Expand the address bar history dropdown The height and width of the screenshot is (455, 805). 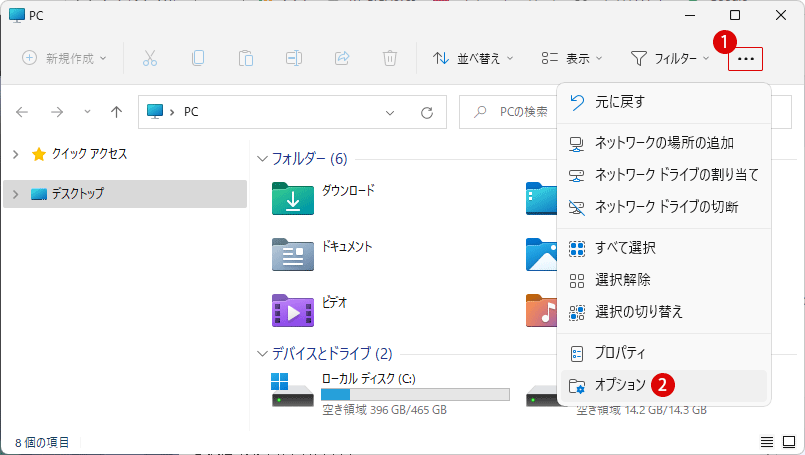pos(390,112)
